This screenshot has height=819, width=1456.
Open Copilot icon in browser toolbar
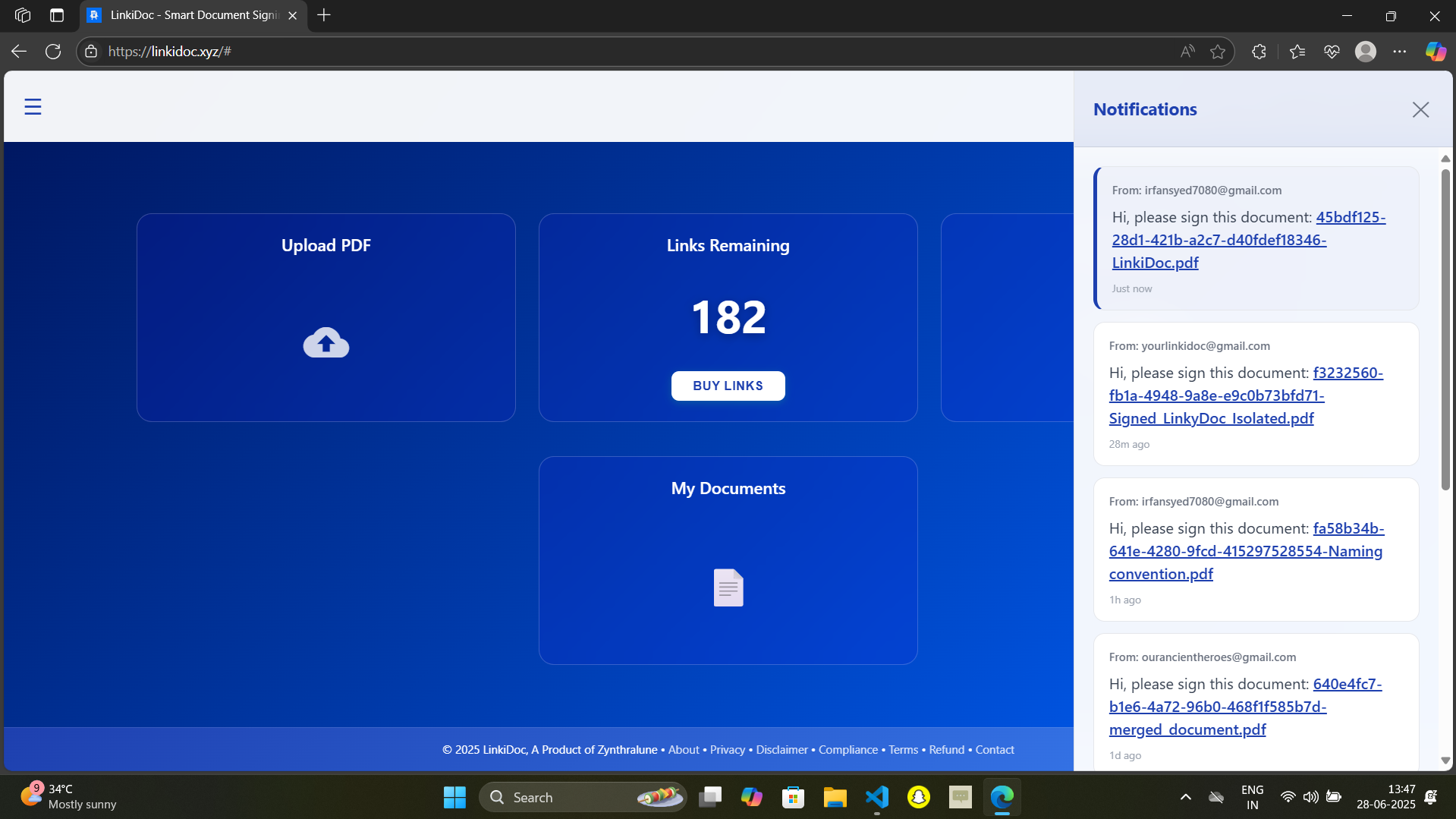1435,52
